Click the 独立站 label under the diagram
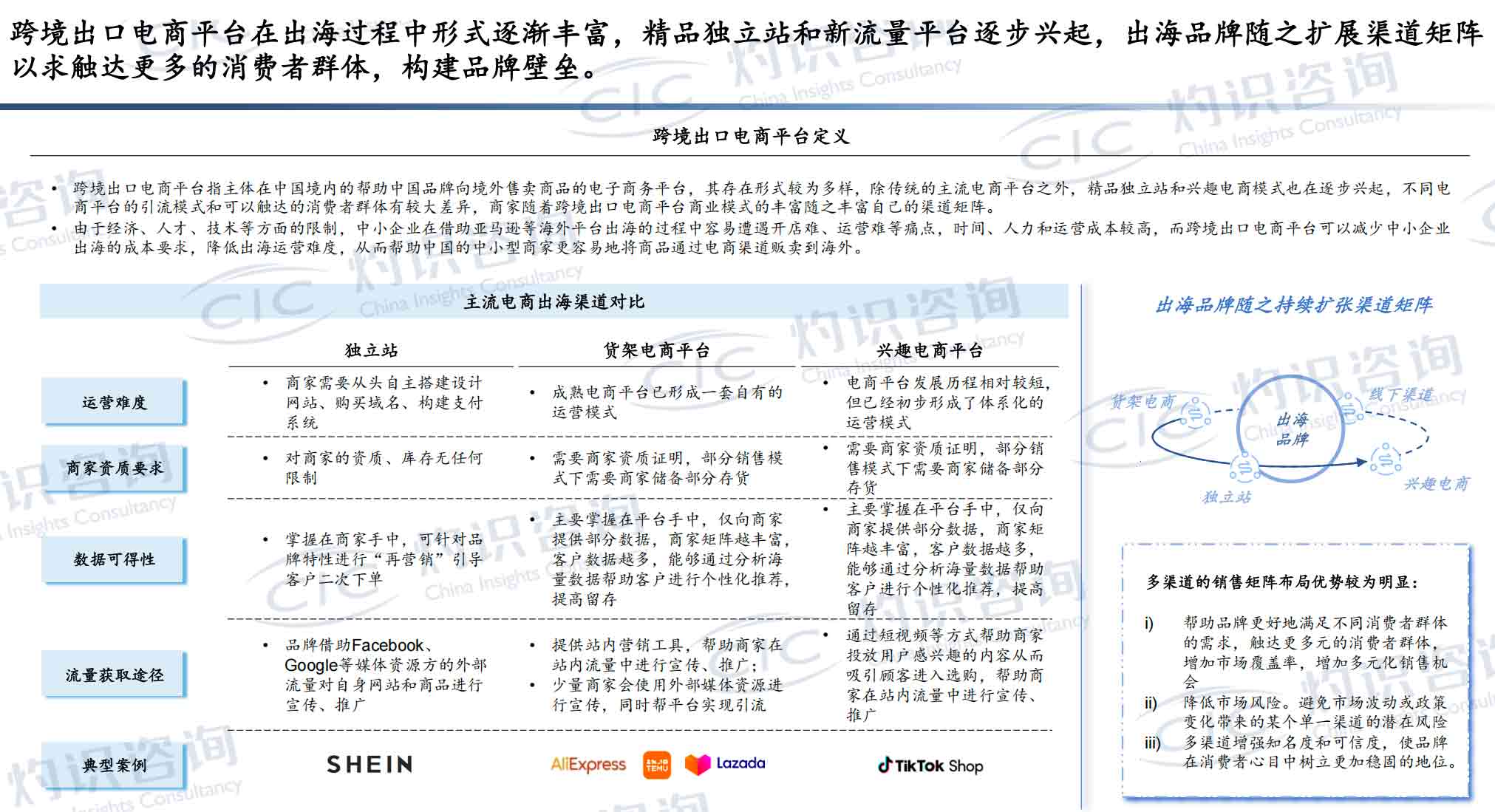 click(1227, 497)
